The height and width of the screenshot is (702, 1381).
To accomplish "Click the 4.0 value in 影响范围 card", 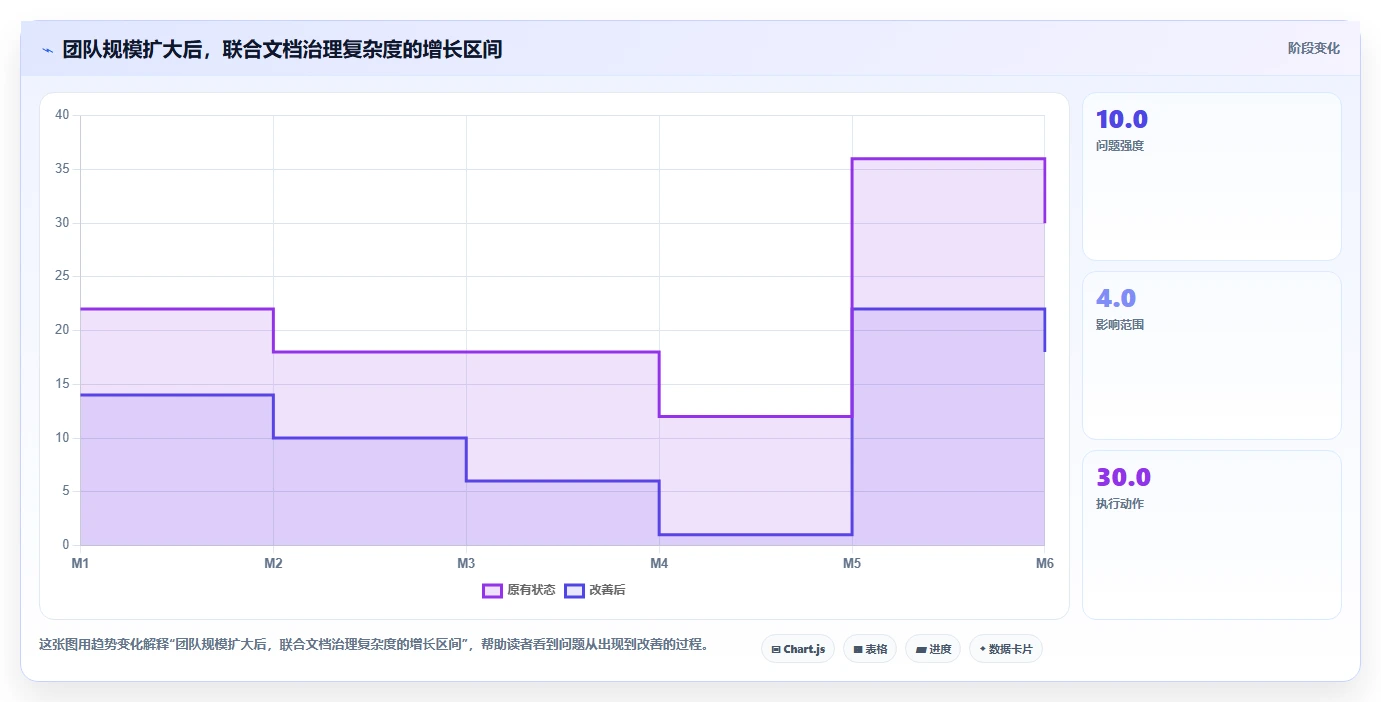I will point(1116,298).
